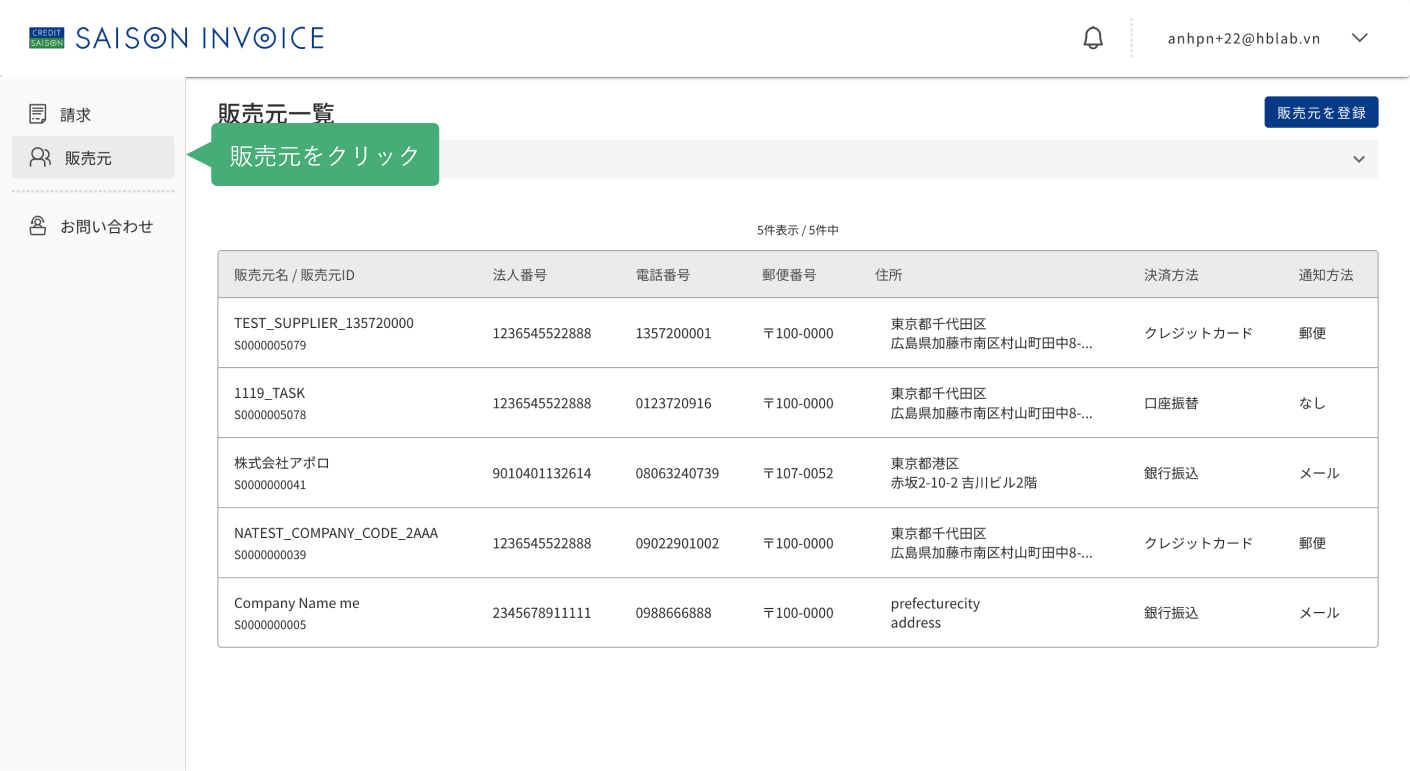Click corporate number 9010401132614
The height and width of the screenshot is (771, 1410).
(542, 473)
